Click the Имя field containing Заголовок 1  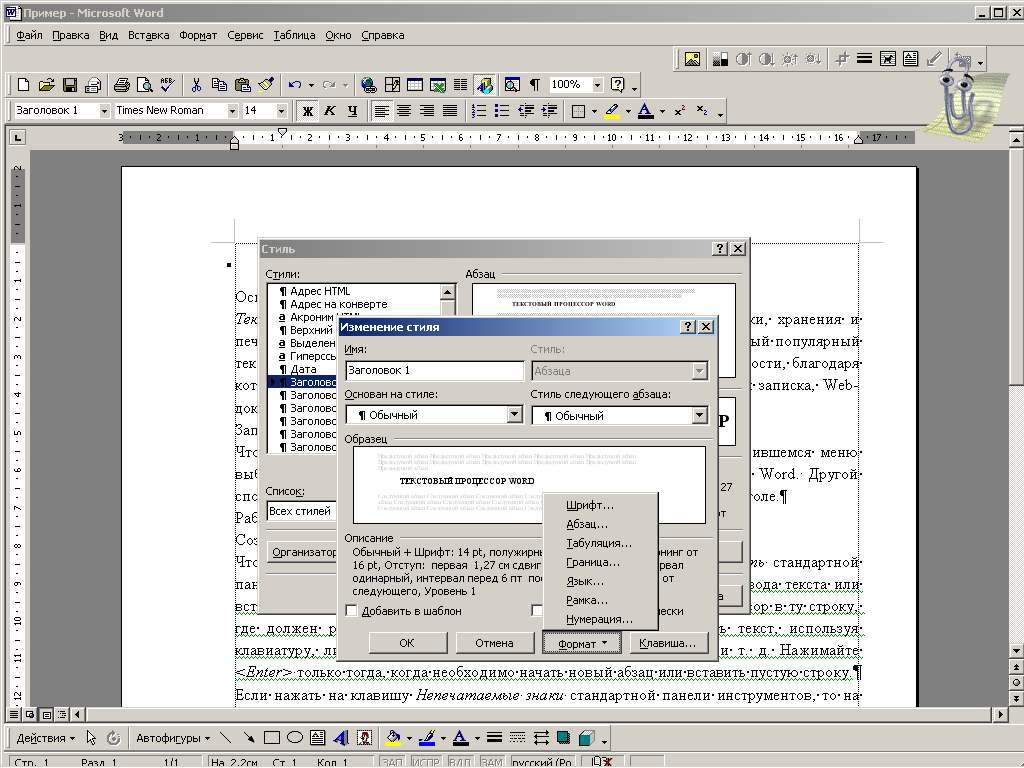[434, 370]
